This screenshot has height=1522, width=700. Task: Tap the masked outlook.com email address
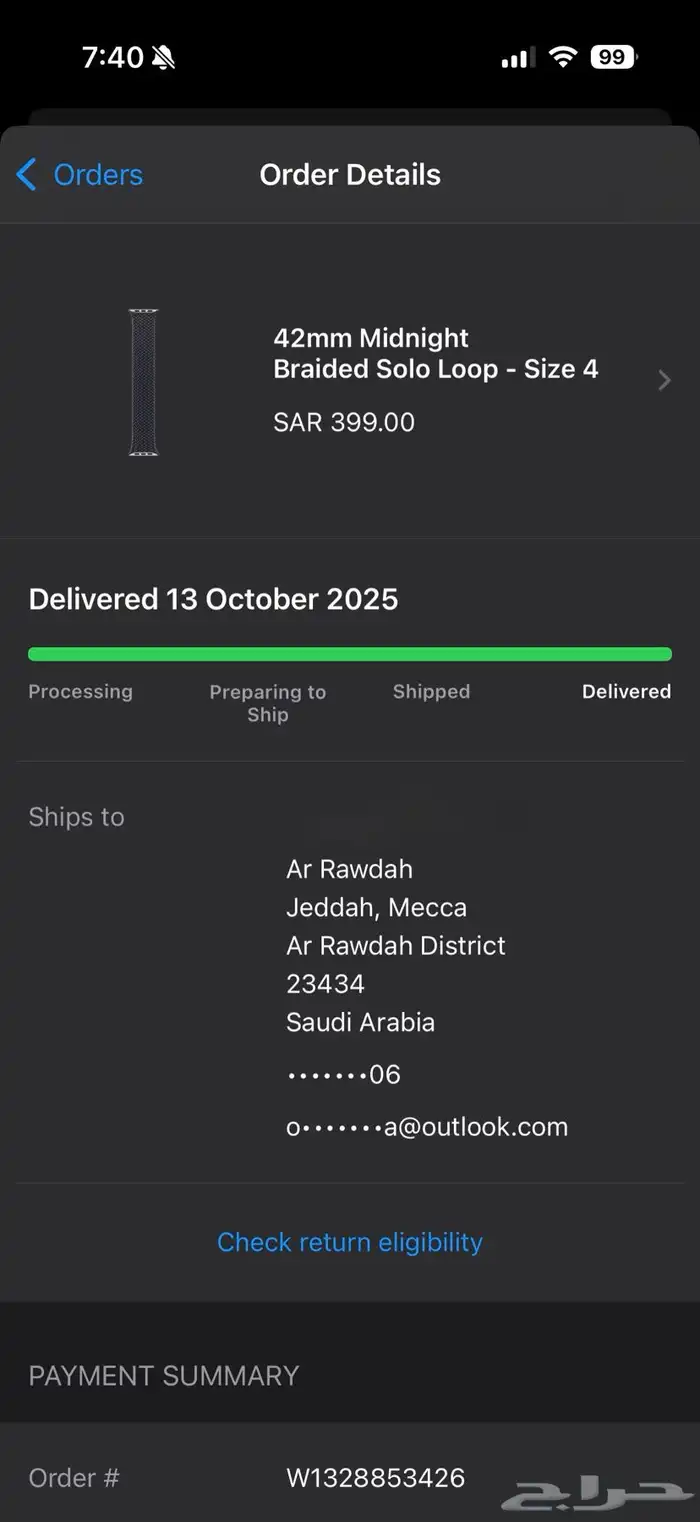coord(427,1127)
